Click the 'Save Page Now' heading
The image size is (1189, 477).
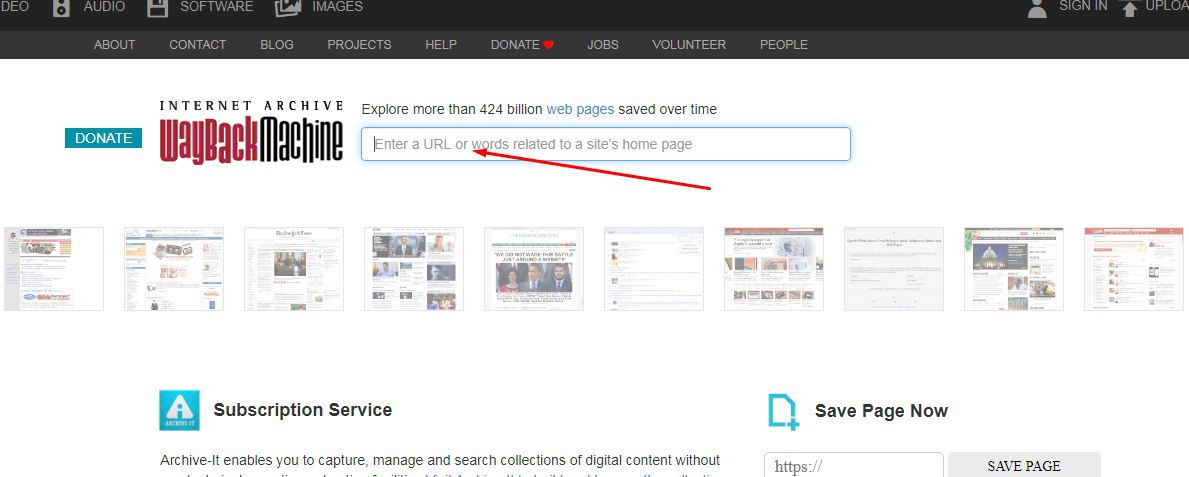[x=881, y=411]
